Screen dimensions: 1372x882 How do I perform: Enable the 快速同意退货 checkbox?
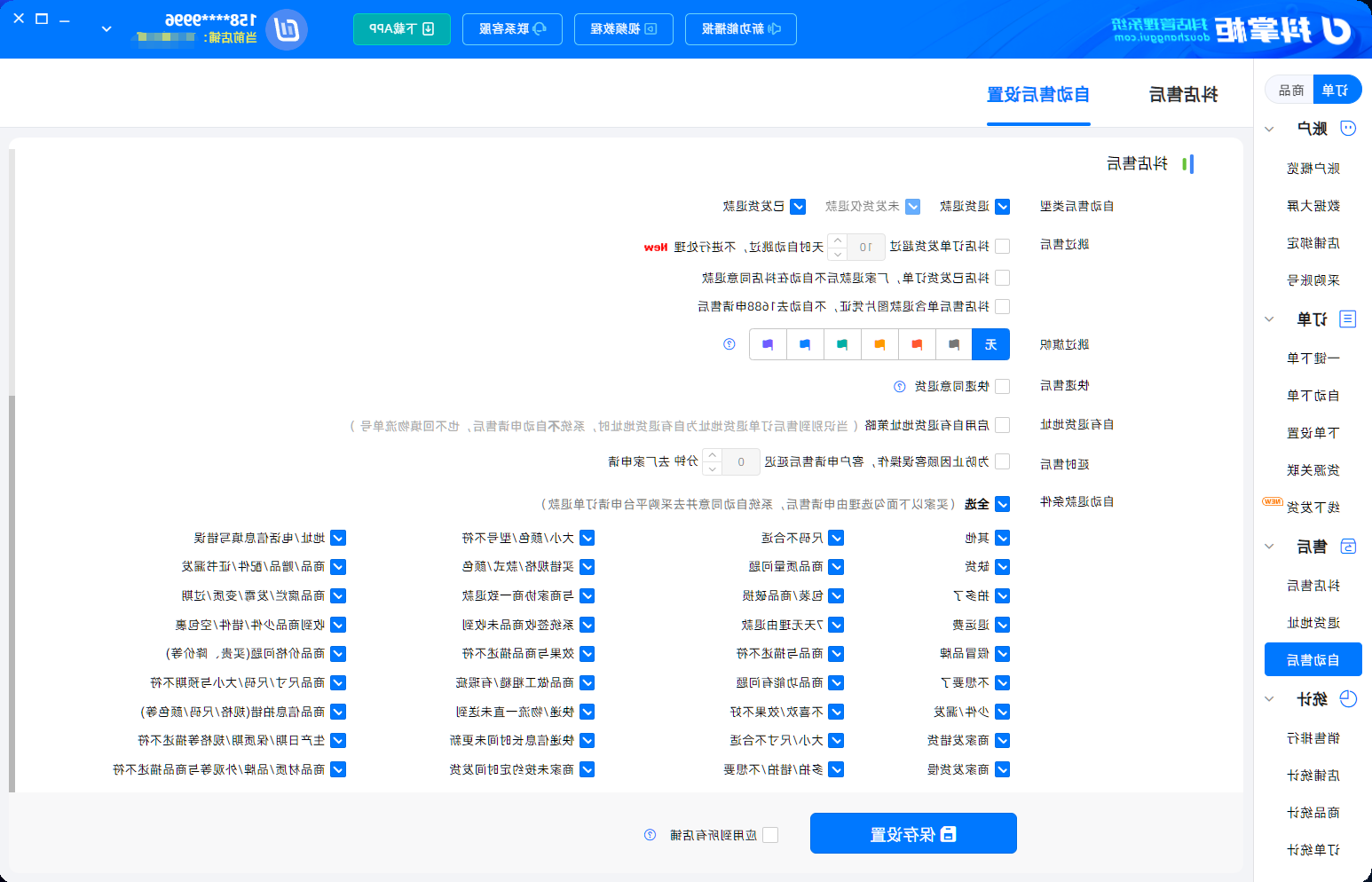[1003, 386]
